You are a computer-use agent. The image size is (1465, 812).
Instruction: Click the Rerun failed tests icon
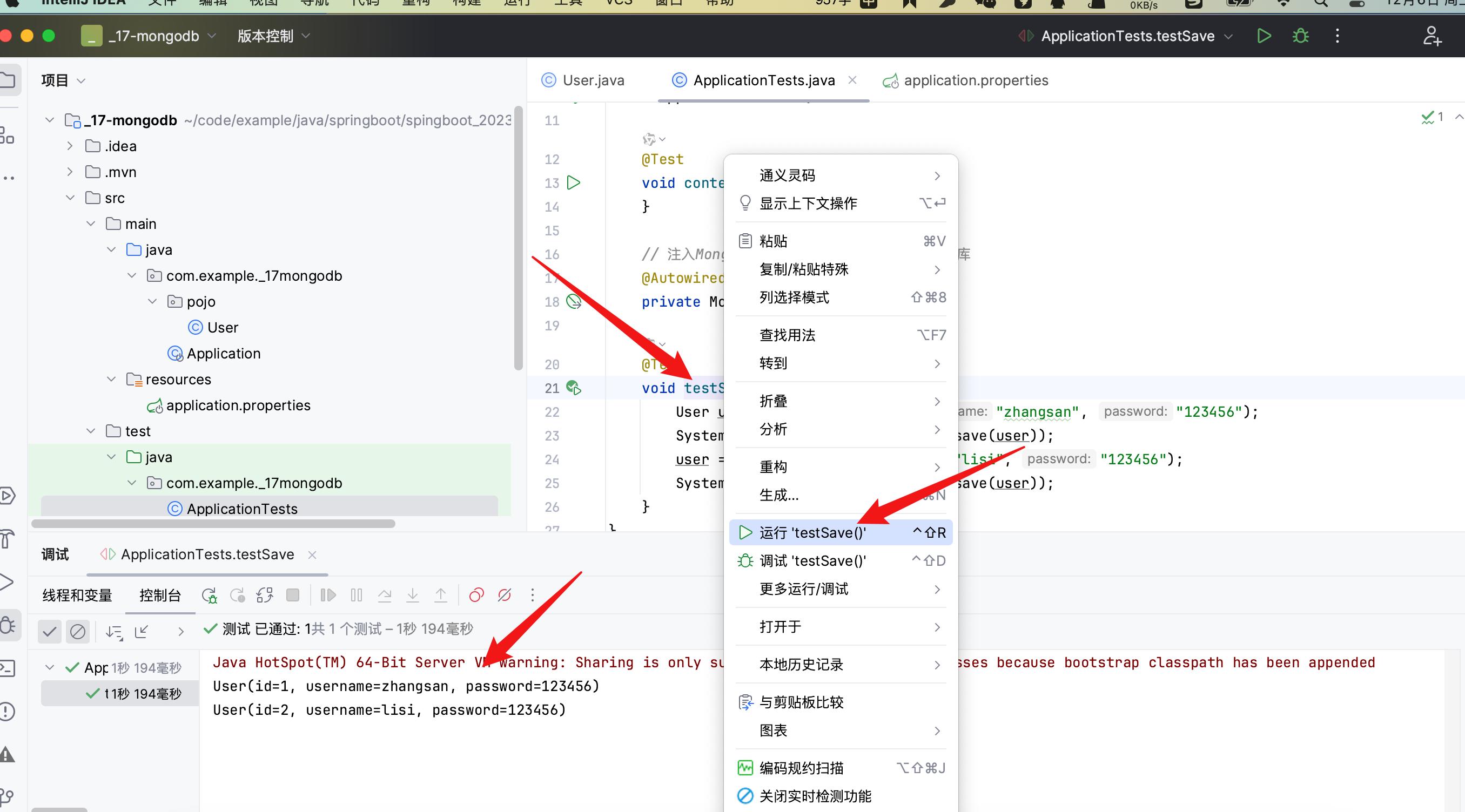(x=237, y=595)
